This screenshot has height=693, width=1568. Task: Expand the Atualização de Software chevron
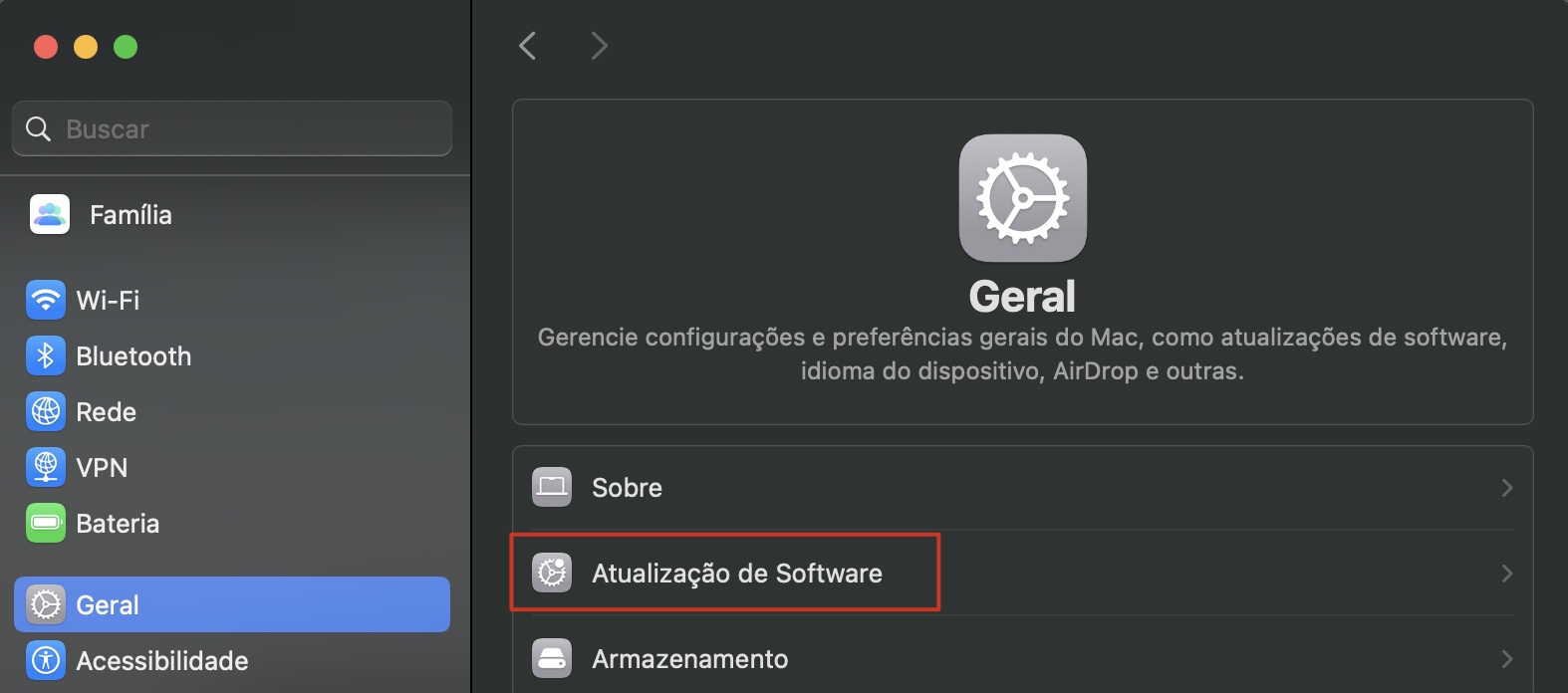1507,573
